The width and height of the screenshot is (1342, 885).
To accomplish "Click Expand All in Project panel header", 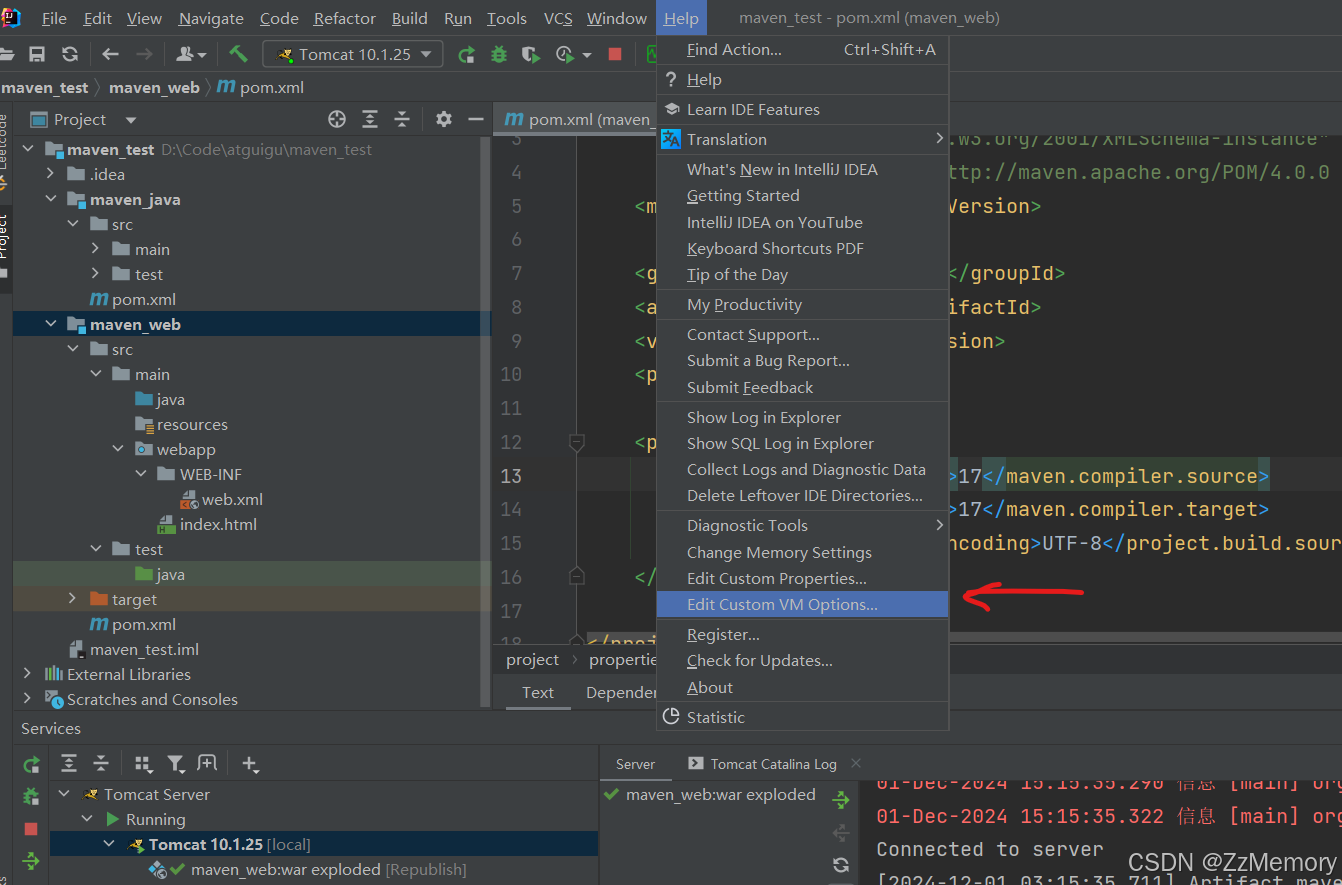I will tap(370, 119).
